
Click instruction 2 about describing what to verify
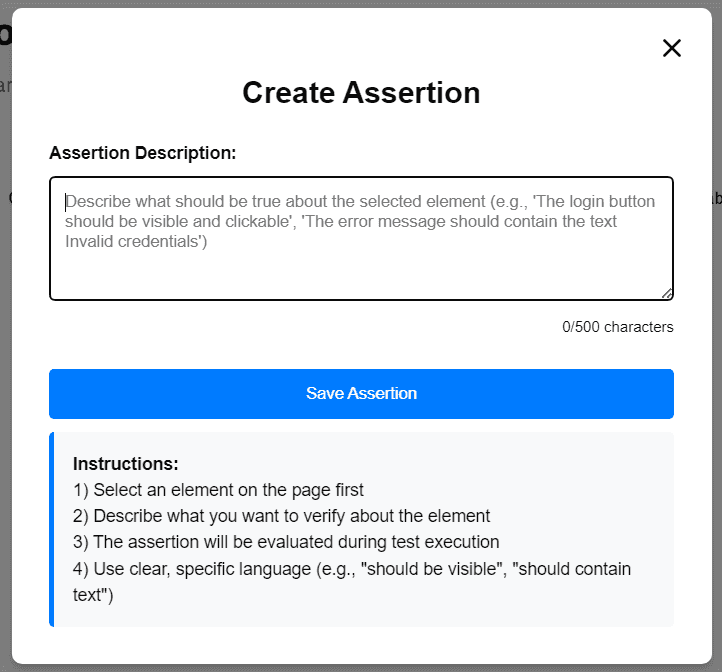[281, 516]
